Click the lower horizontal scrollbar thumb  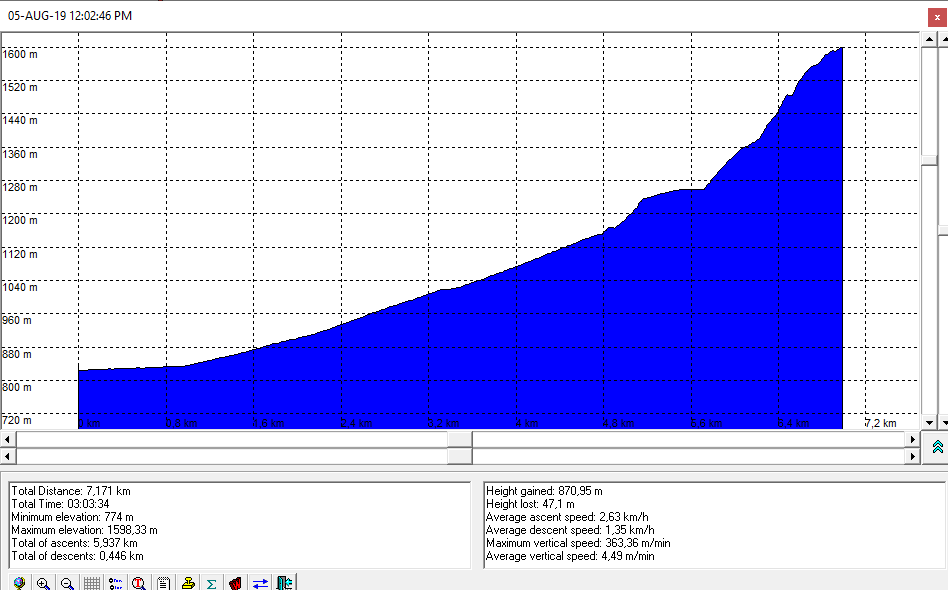(460, 456)
